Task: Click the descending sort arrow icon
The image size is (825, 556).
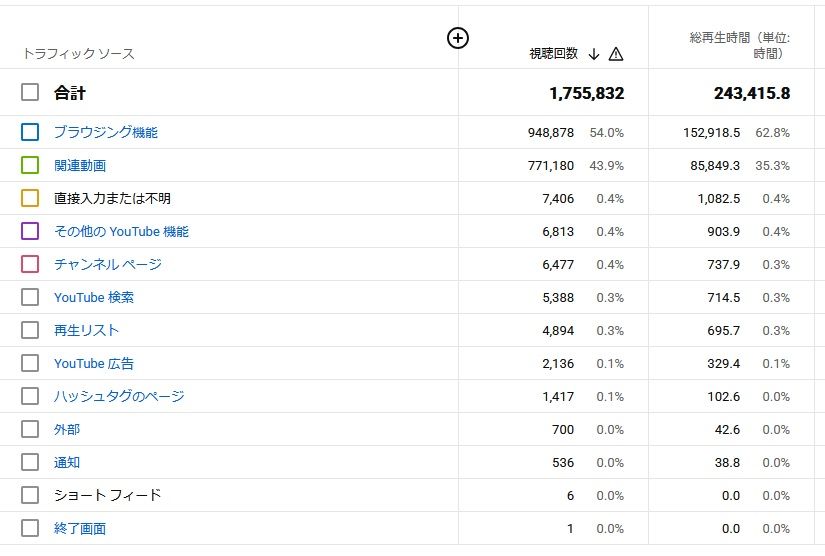Action: click(594, 54)
